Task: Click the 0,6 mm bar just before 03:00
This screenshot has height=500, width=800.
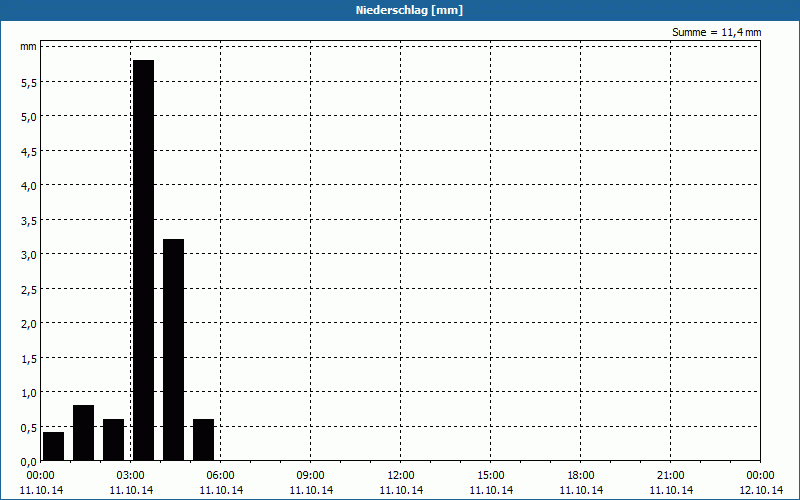Action: (x=113, y=440)
